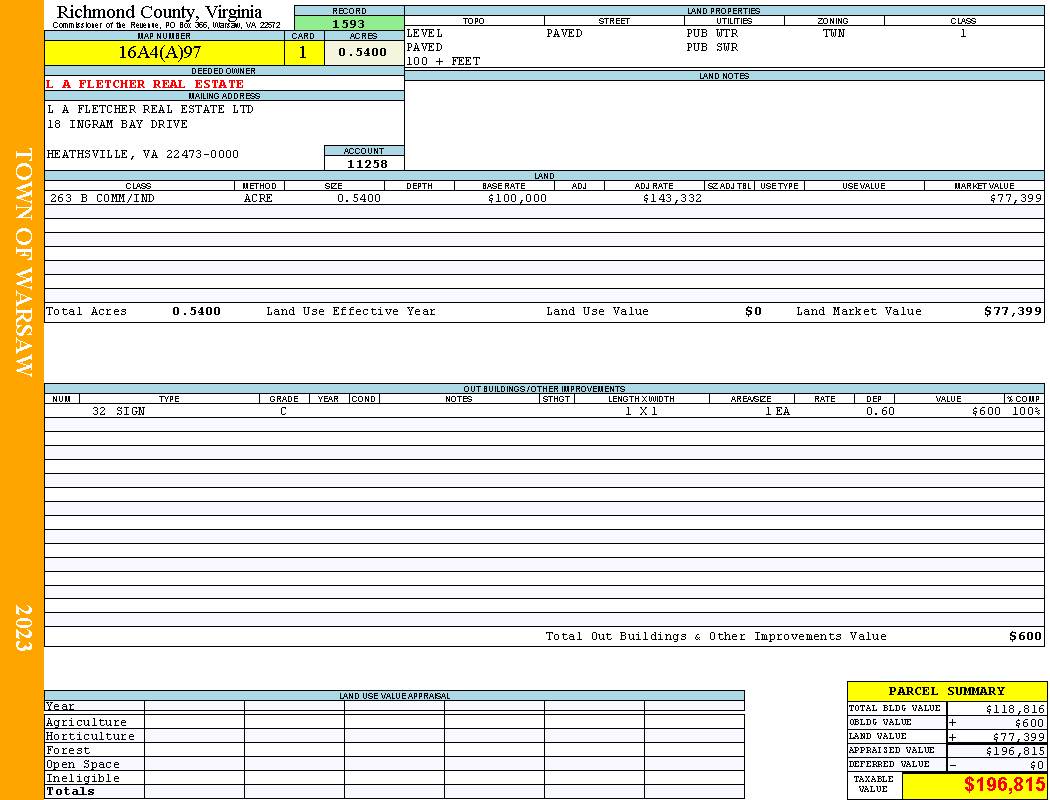
Task: Click mailing name L A FLETCHER REAL ESTATE LTD
Action: 150,109
